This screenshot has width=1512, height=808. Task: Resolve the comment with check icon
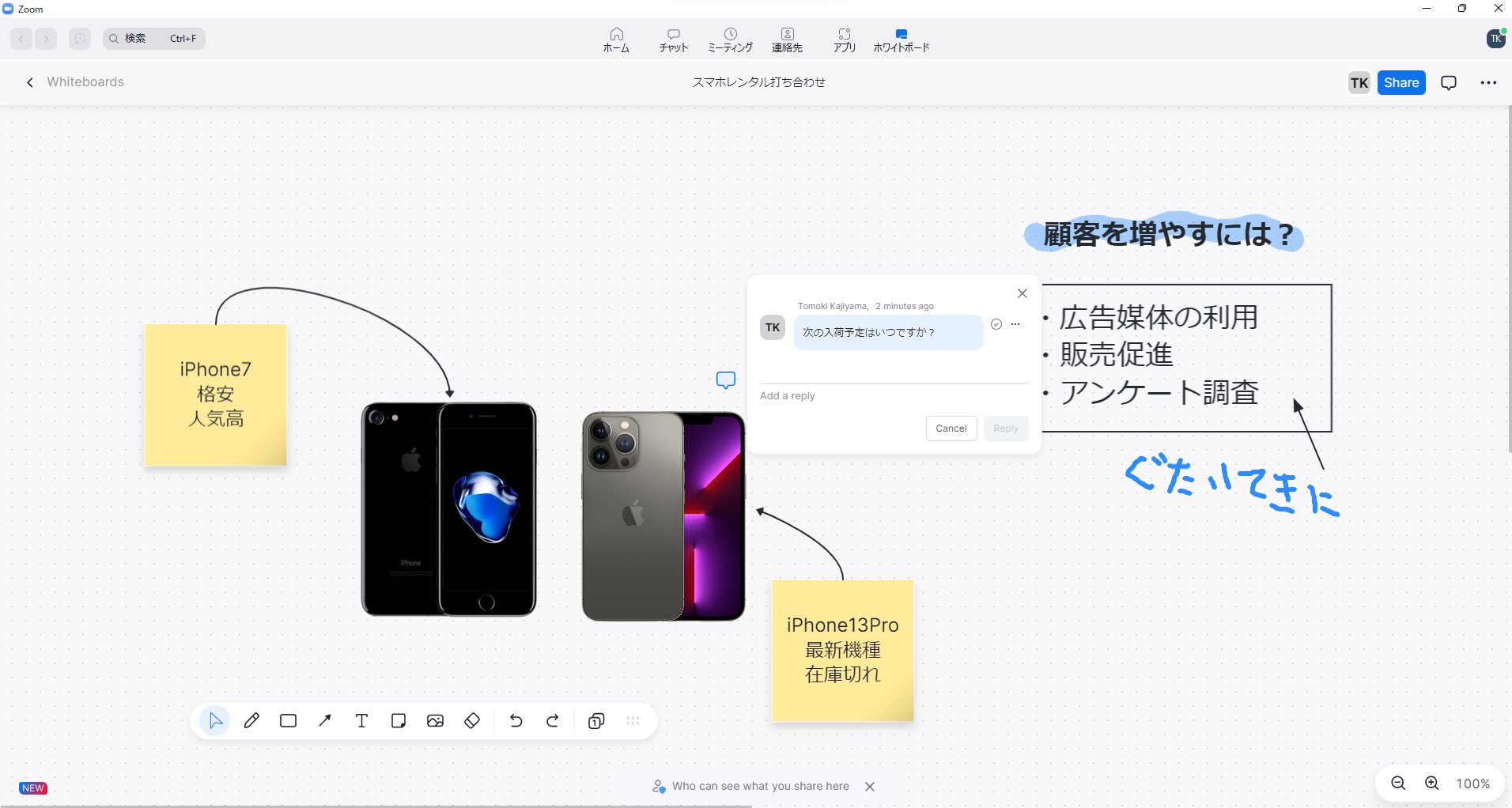coord(996,324)
